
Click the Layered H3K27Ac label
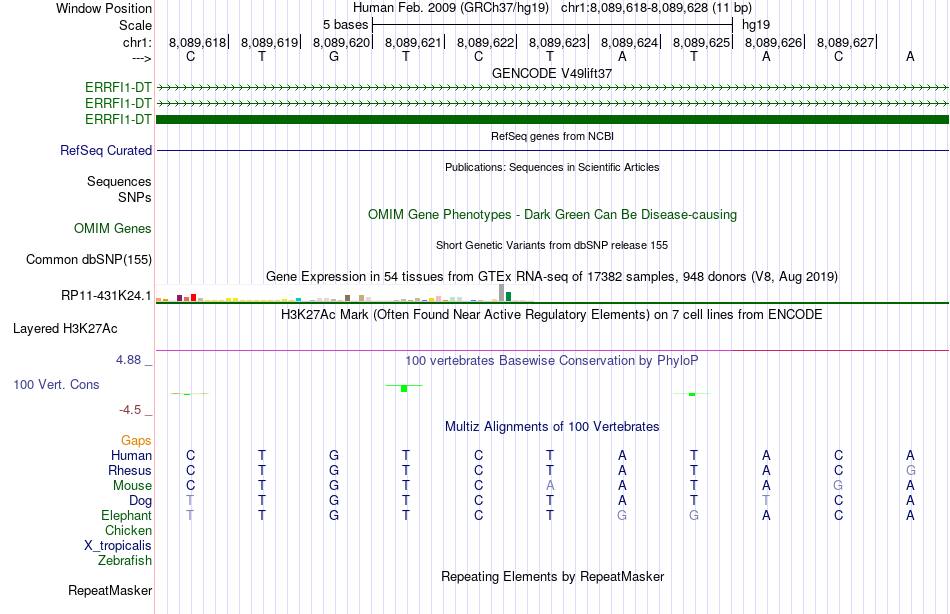click(x=65, y=329)
